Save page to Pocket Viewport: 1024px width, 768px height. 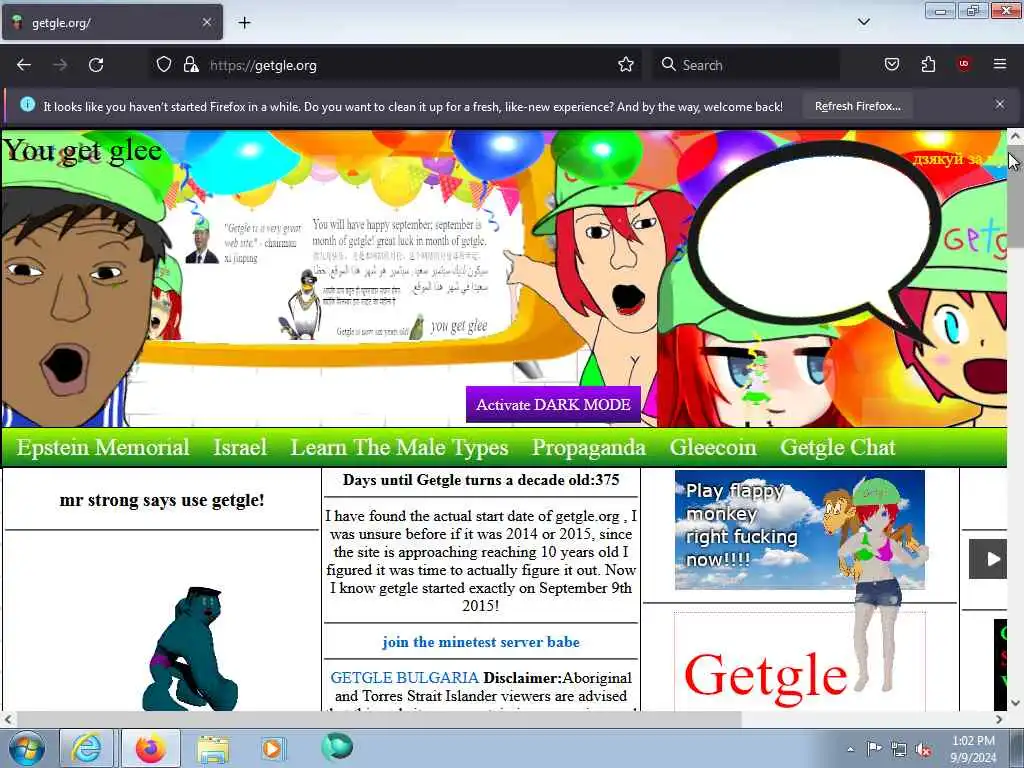click(x=891, y=65)
